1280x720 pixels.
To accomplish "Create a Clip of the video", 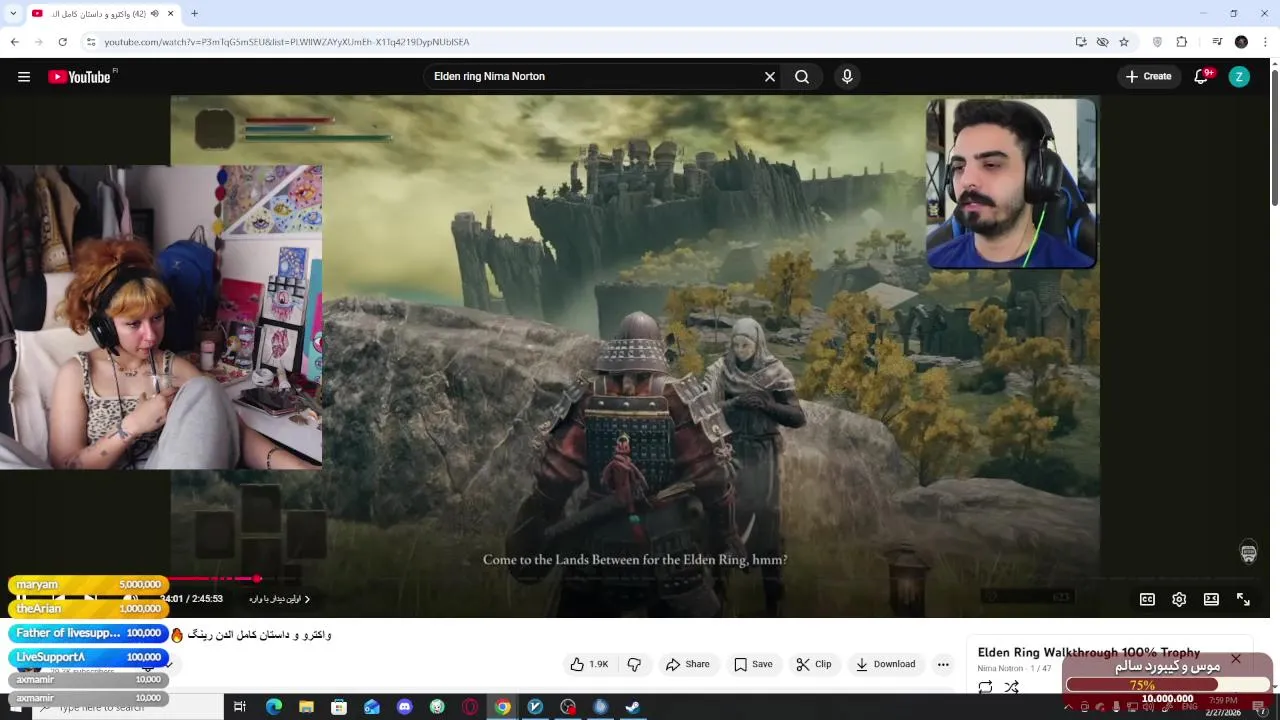I will coord(814,664).
